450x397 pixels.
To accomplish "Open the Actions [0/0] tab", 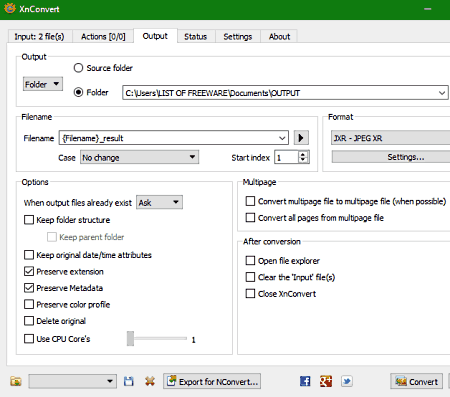I will click(x=103, y=36).
